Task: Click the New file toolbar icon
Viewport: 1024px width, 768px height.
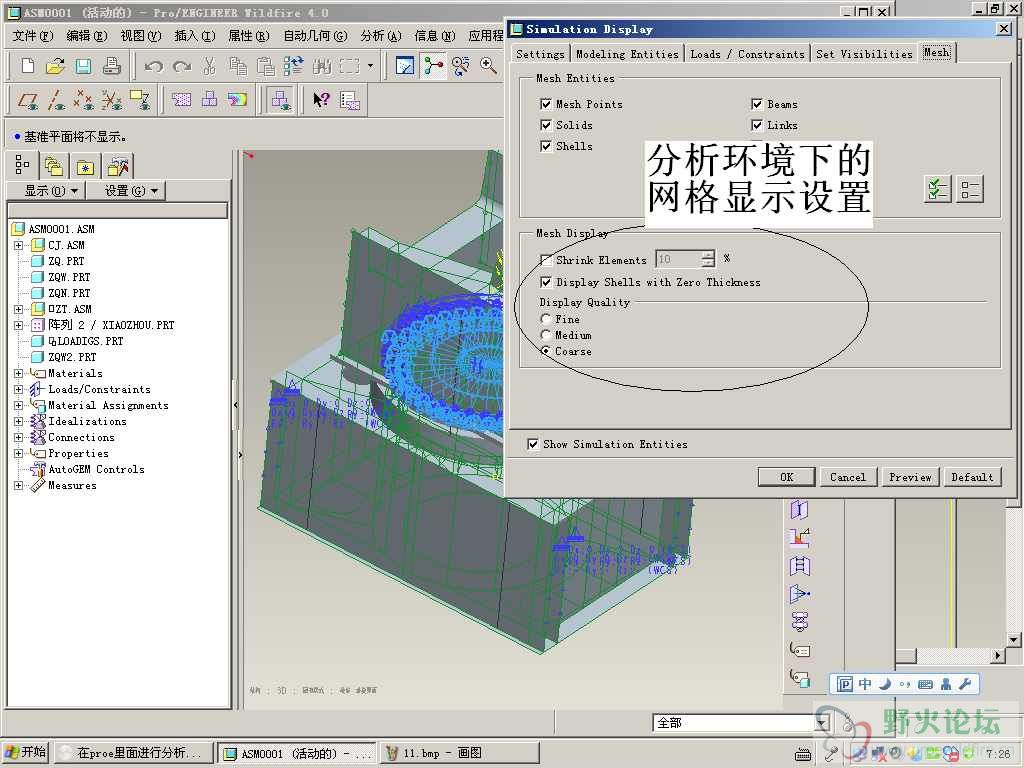Action: point(28,66)
